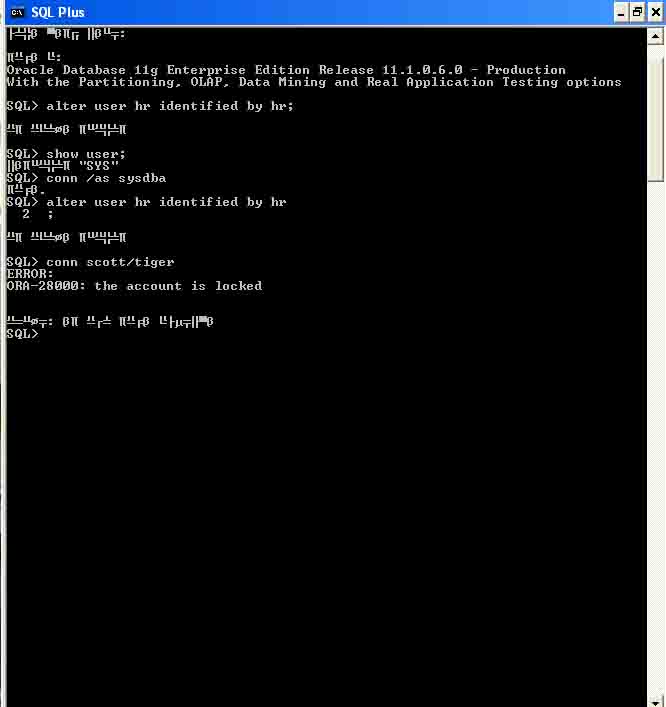This screenshot has height=707, width=666.
Task: Click the ERROR: output line
Action: pos(30,274)
